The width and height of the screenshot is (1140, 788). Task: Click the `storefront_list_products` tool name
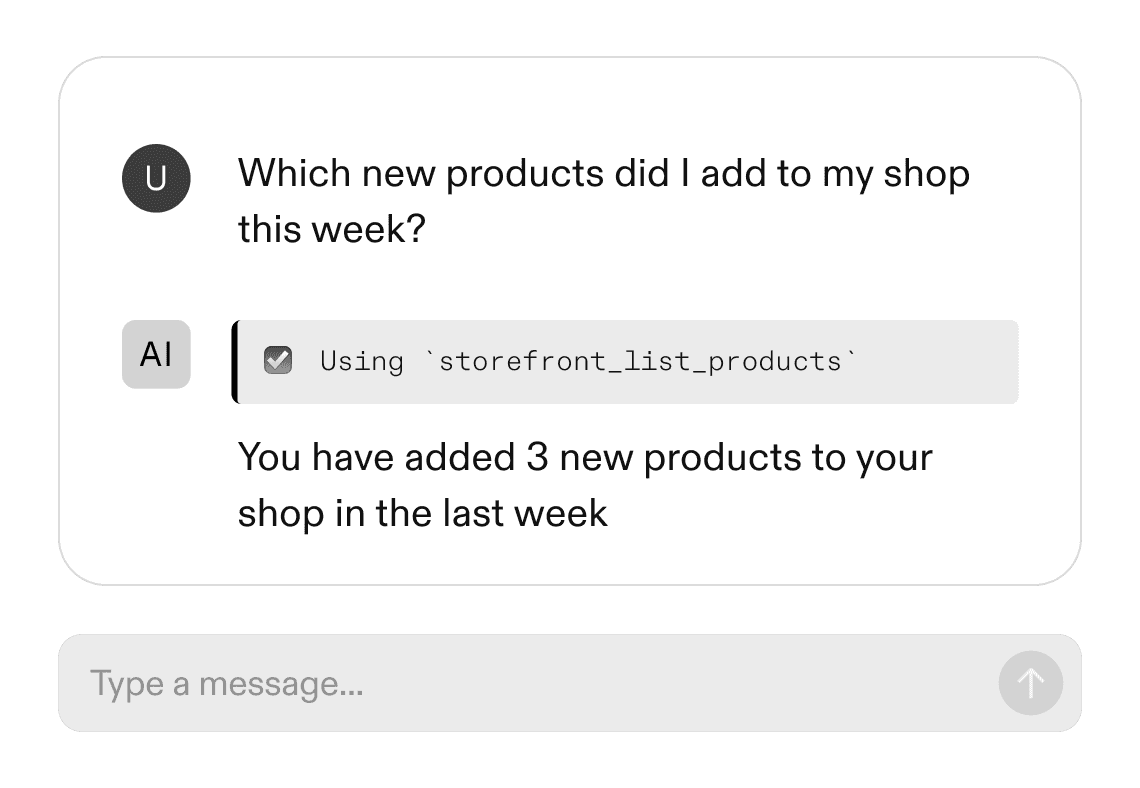(641, 361)
